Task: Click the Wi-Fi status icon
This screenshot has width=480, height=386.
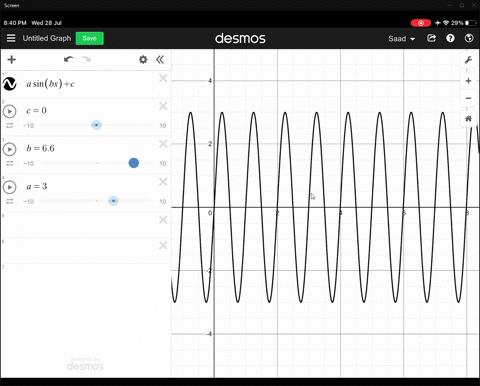Action: (446, 23)
